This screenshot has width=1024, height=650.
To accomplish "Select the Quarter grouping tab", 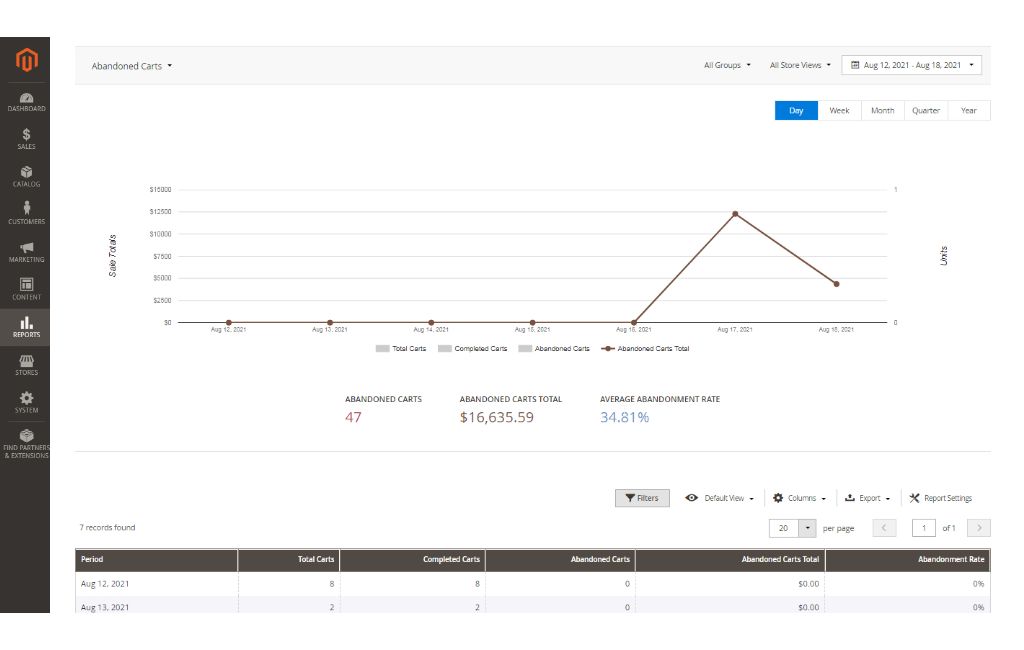I will pyautogui.click(x=925, y=110).
